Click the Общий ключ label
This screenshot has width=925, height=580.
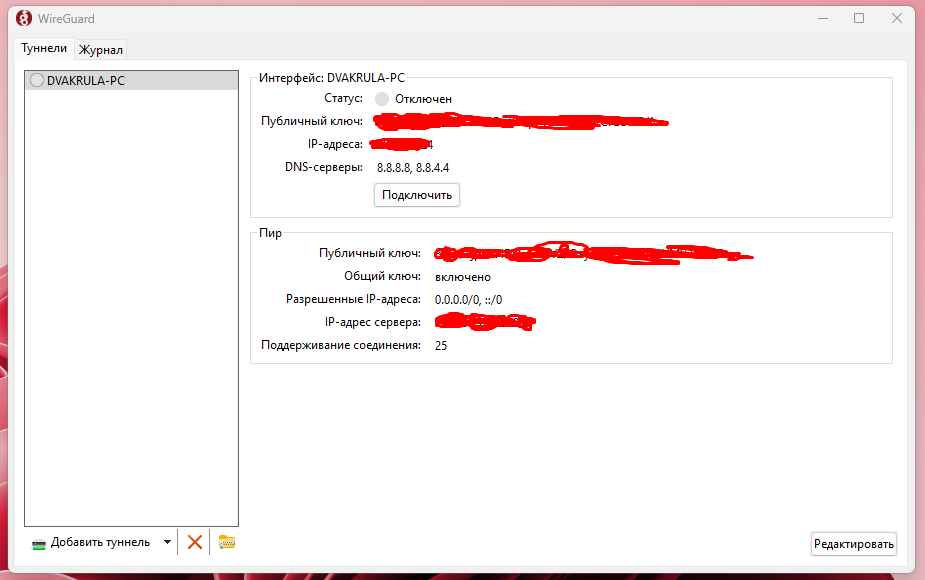click(x=382, y=276)
